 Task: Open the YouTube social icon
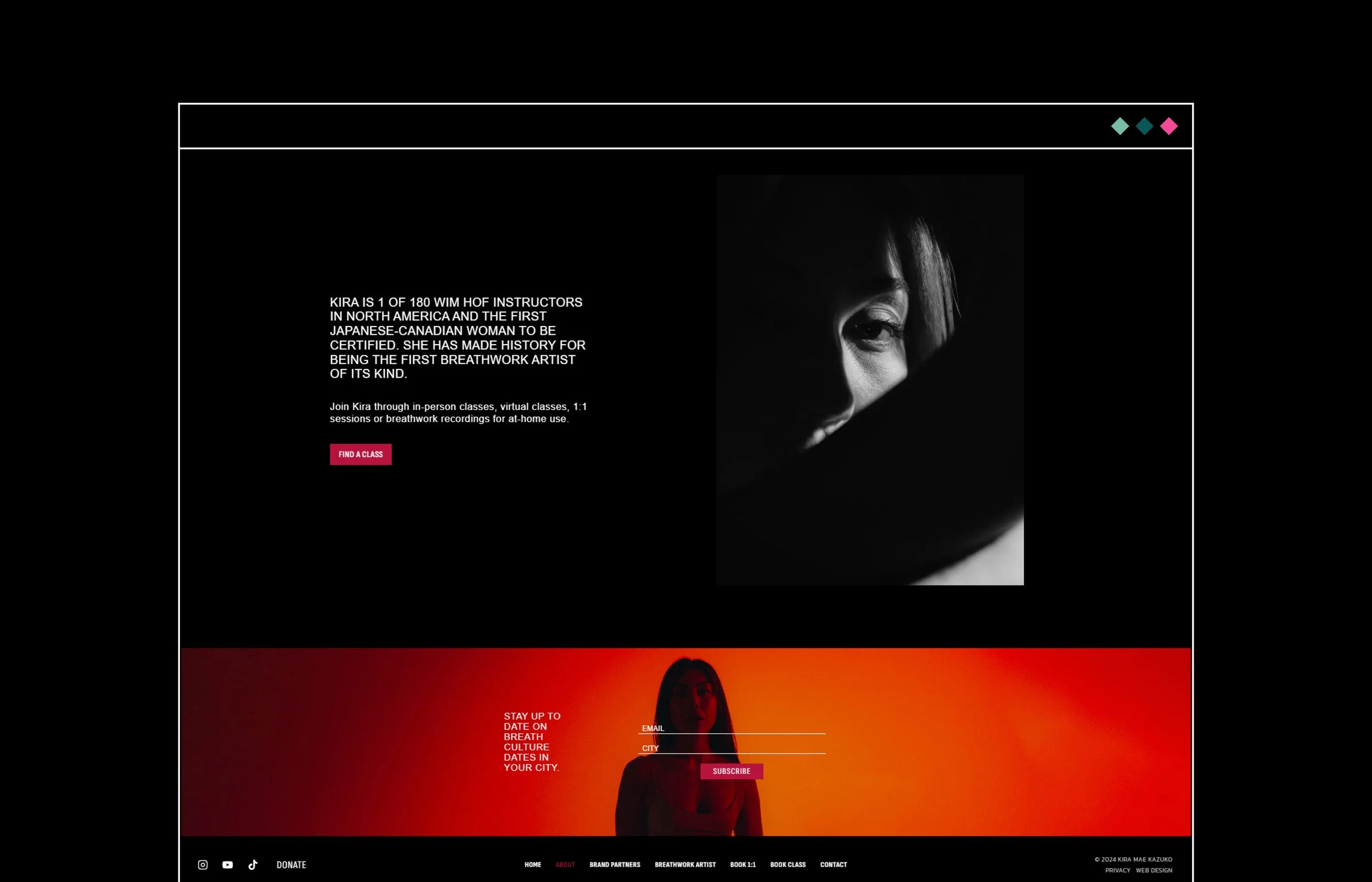coord(227,865)
